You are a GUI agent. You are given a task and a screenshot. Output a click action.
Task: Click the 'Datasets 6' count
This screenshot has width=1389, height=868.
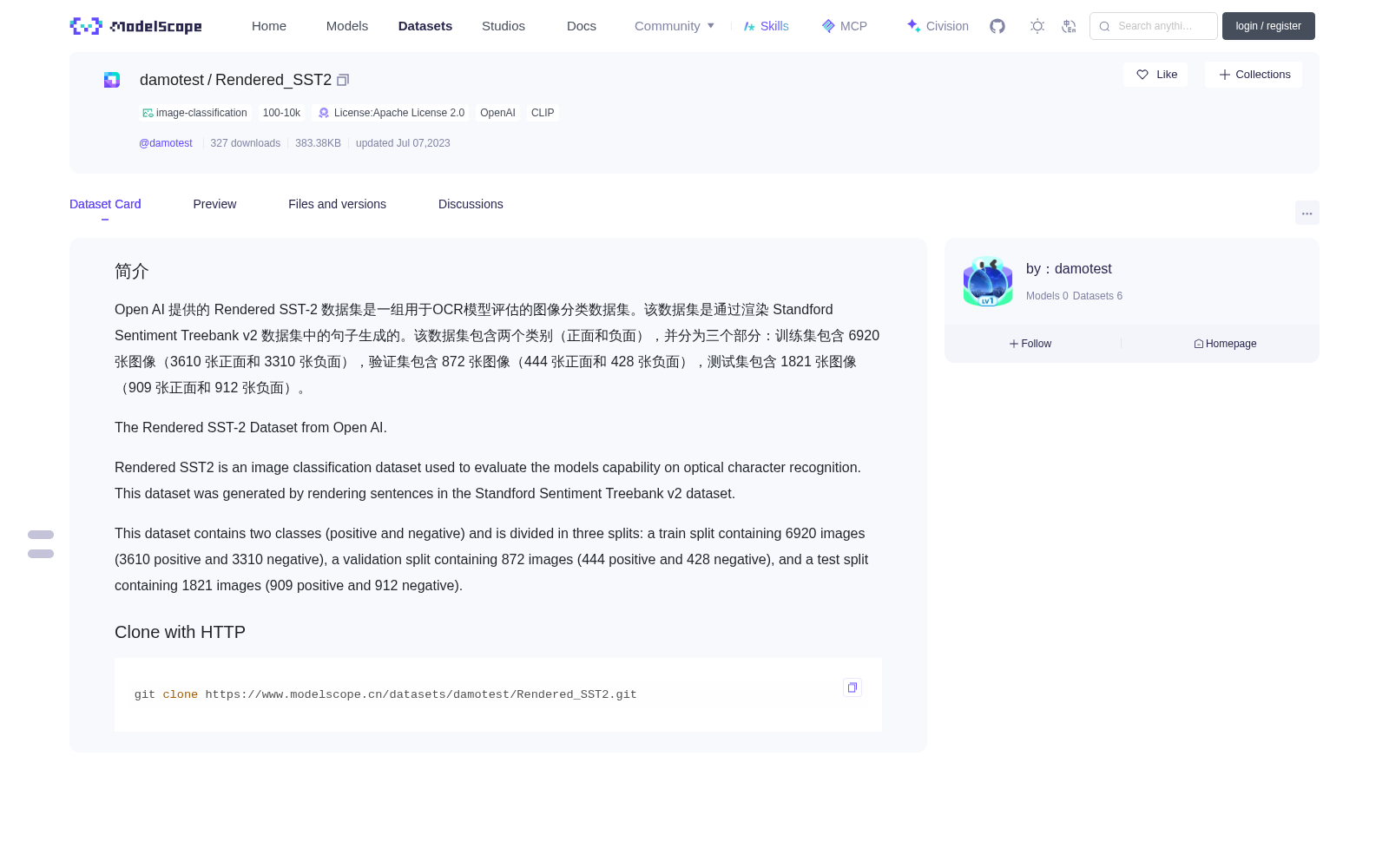tap(1097, 296)
